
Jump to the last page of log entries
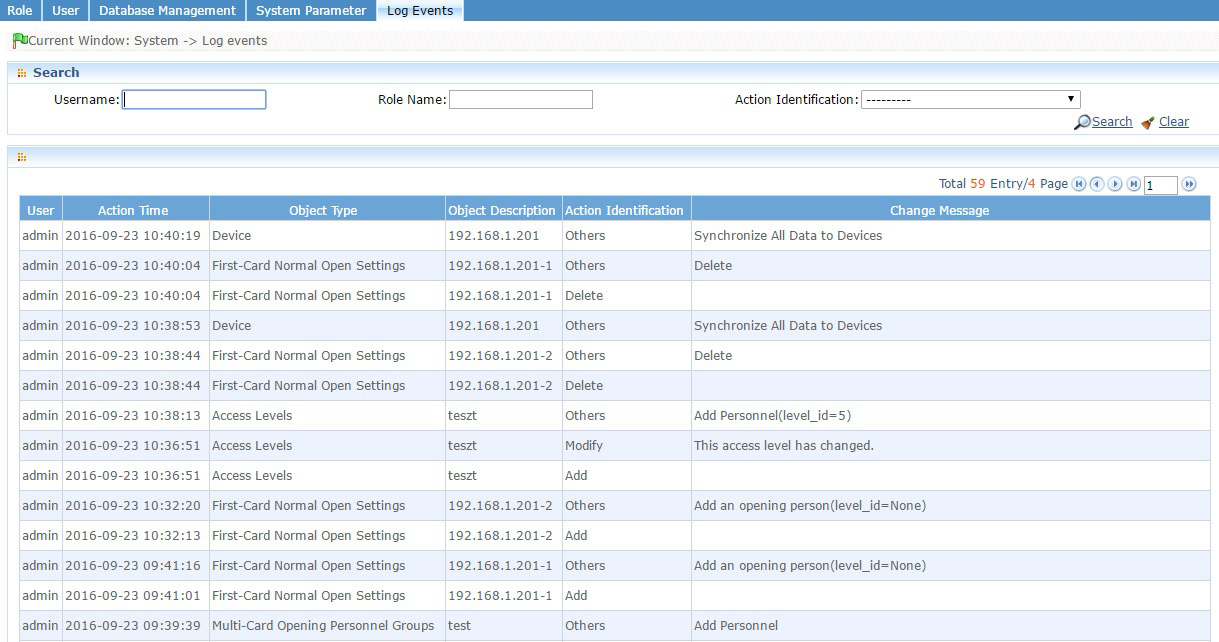point(1133,184)
